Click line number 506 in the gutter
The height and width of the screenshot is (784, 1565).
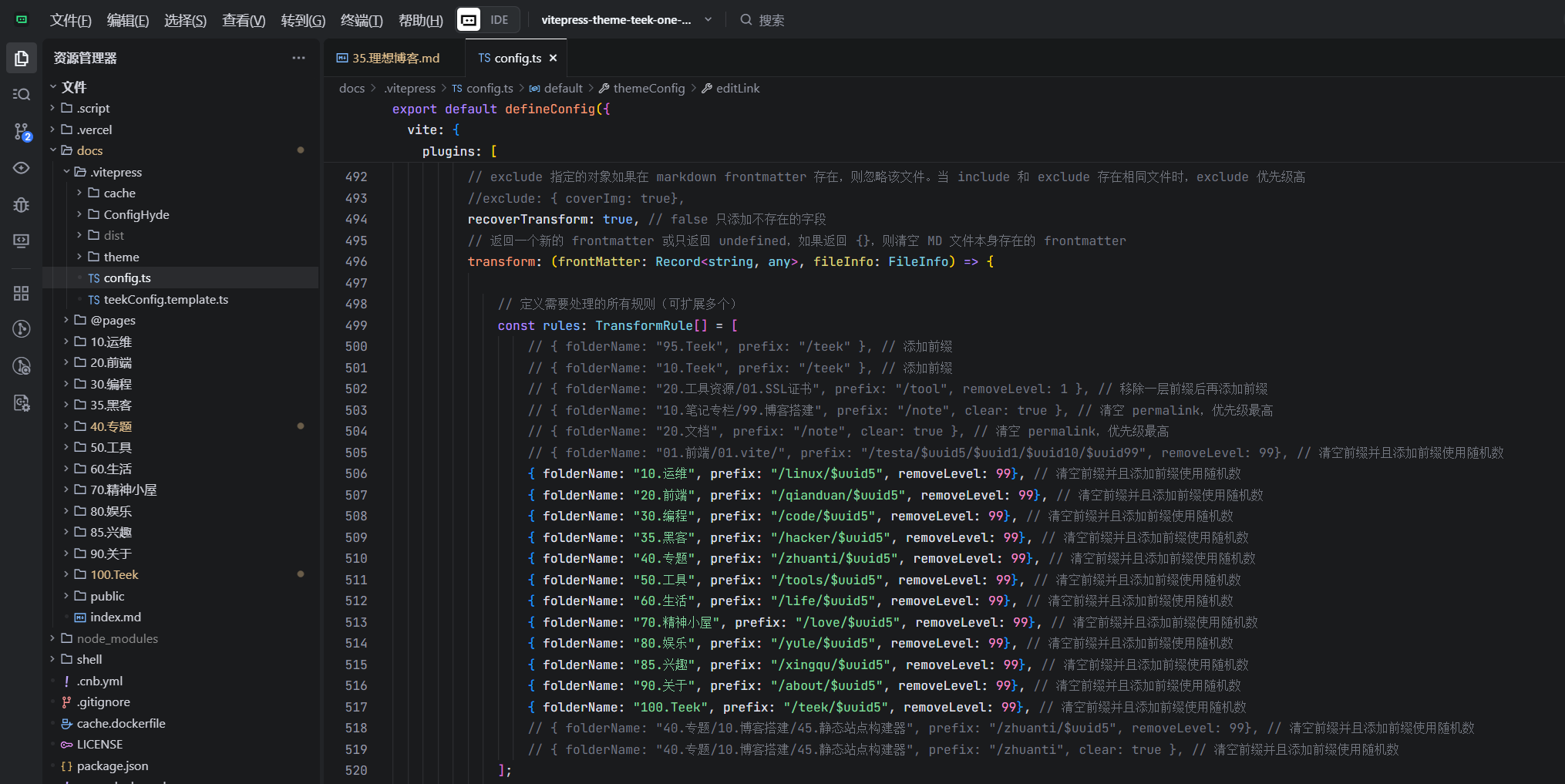(356, 473)
